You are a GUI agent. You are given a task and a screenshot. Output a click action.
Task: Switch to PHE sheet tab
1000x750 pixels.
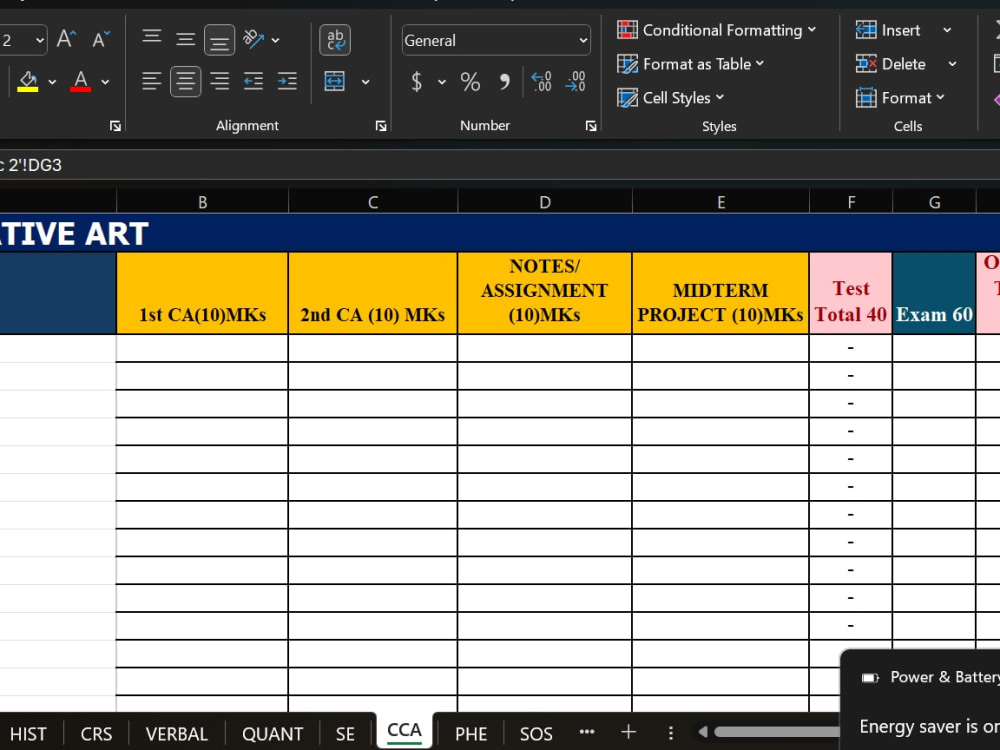471,734
